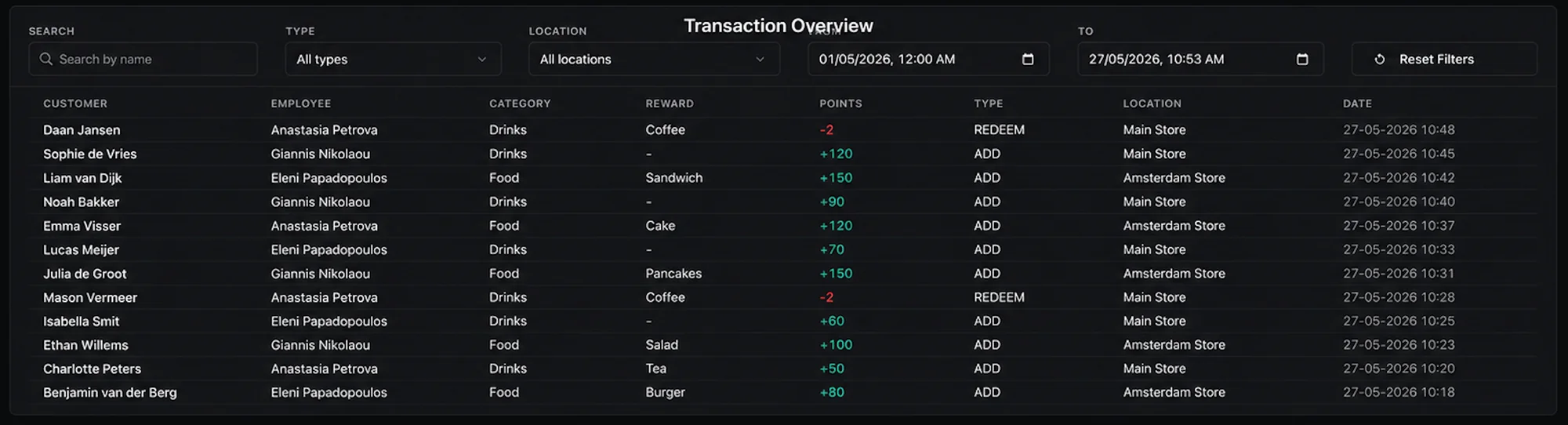Screen dimensions: 1568x425
Task: Sort by the Points column header
Action: pos(840,104)
